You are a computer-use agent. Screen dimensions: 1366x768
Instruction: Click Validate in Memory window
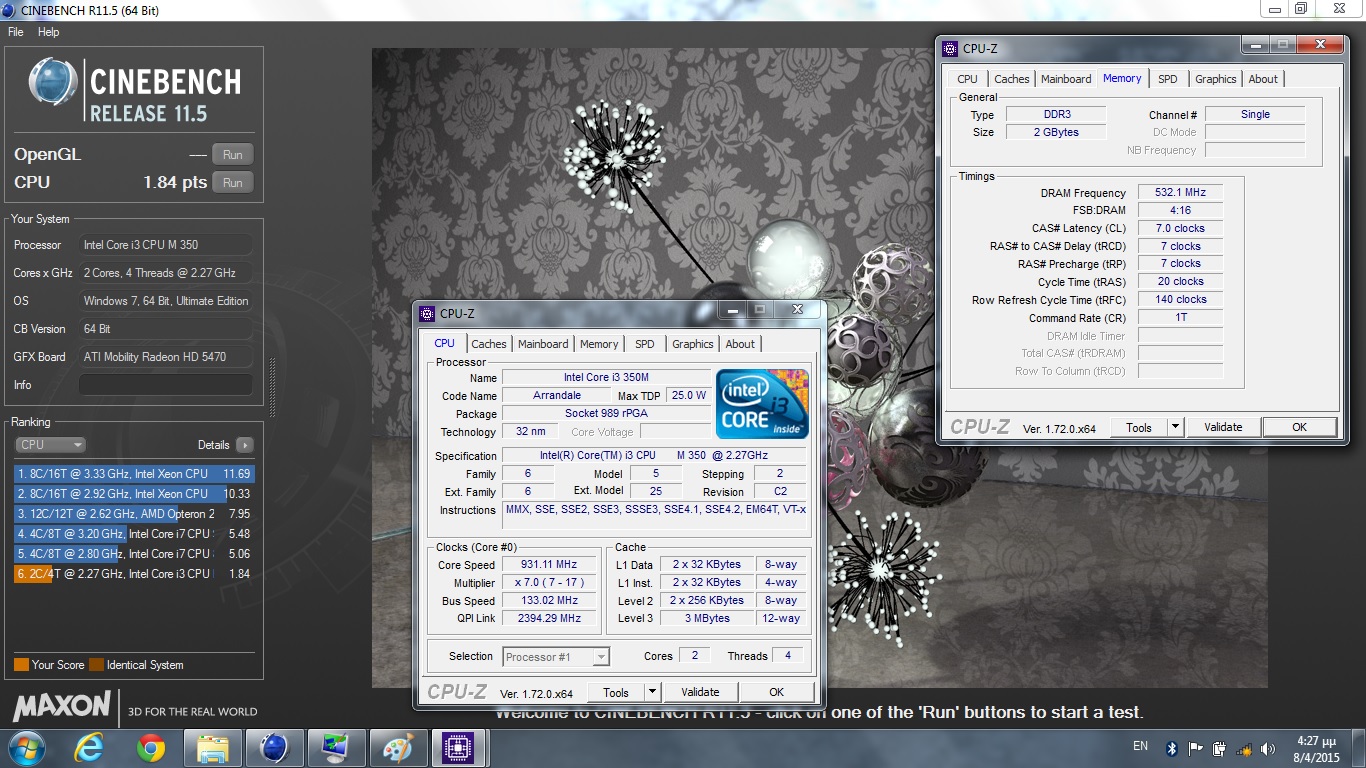click(x=1223, y=427)
